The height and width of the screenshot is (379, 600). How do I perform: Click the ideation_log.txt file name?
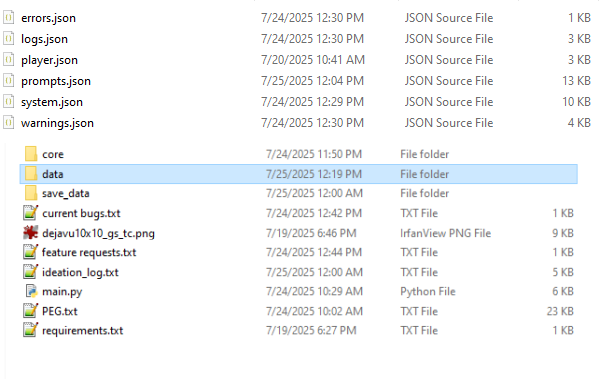pyautogui.click(x=80, y=273)
